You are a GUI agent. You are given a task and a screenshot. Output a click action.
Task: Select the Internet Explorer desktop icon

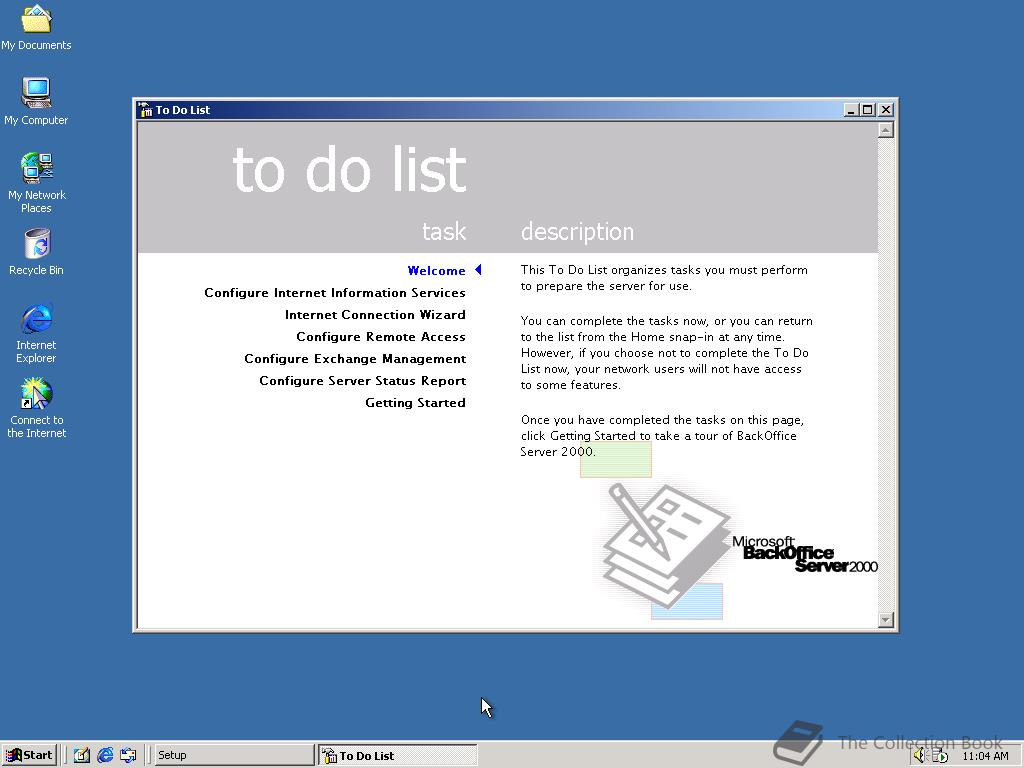[37, 332]
